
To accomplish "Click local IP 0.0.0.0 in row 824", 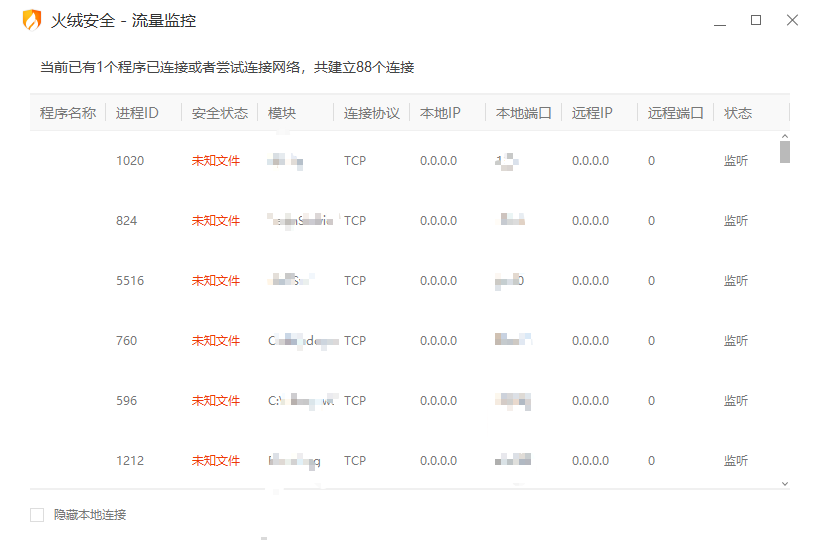I will coord(438,221).
